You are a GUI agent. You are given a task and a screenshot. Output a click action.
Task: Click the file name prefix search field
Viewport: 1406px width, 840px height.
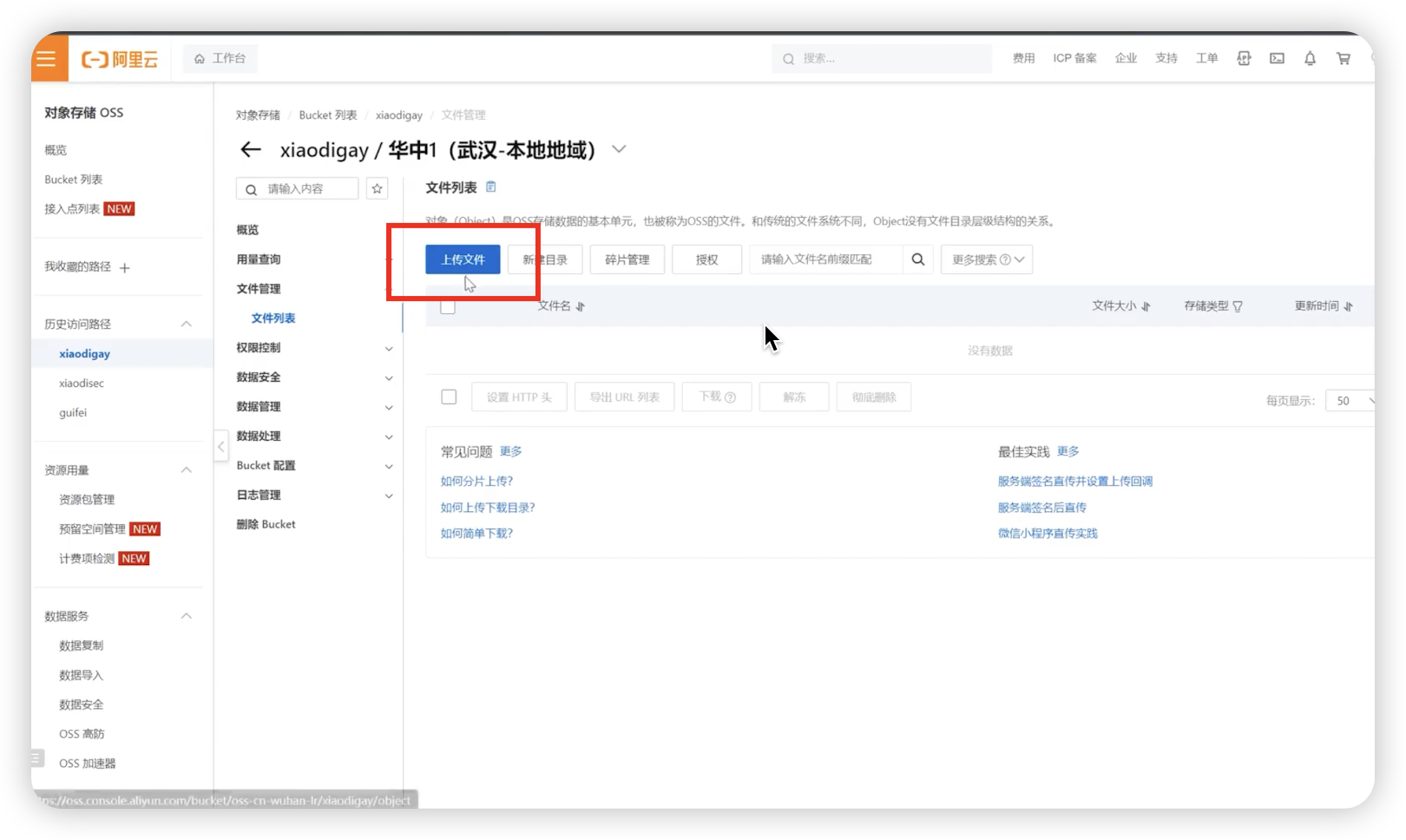(x=826, y=259)
